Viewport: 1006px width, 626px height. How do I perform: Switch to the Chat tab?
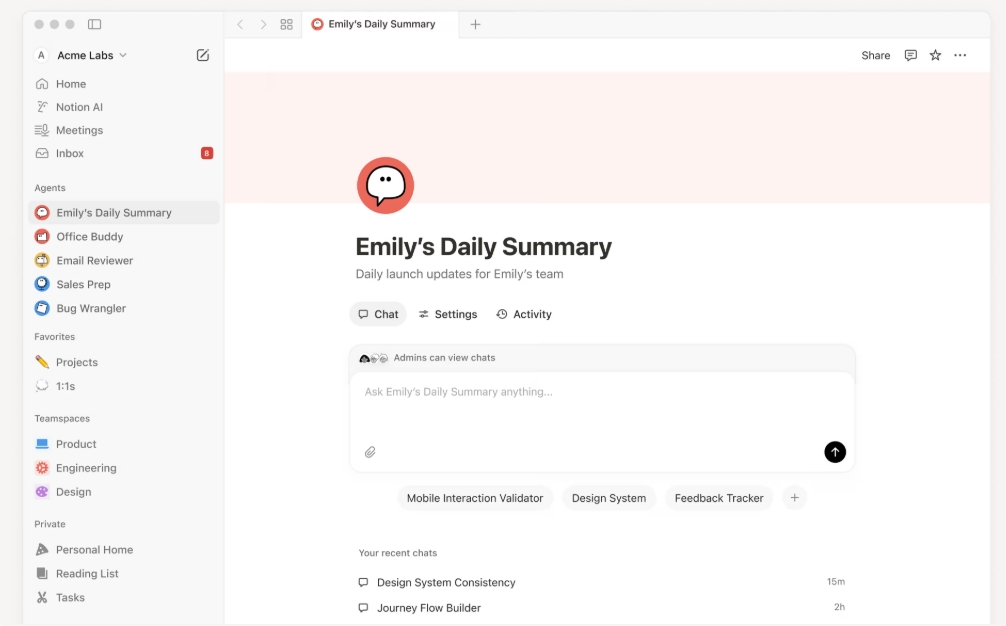(378, 314)
